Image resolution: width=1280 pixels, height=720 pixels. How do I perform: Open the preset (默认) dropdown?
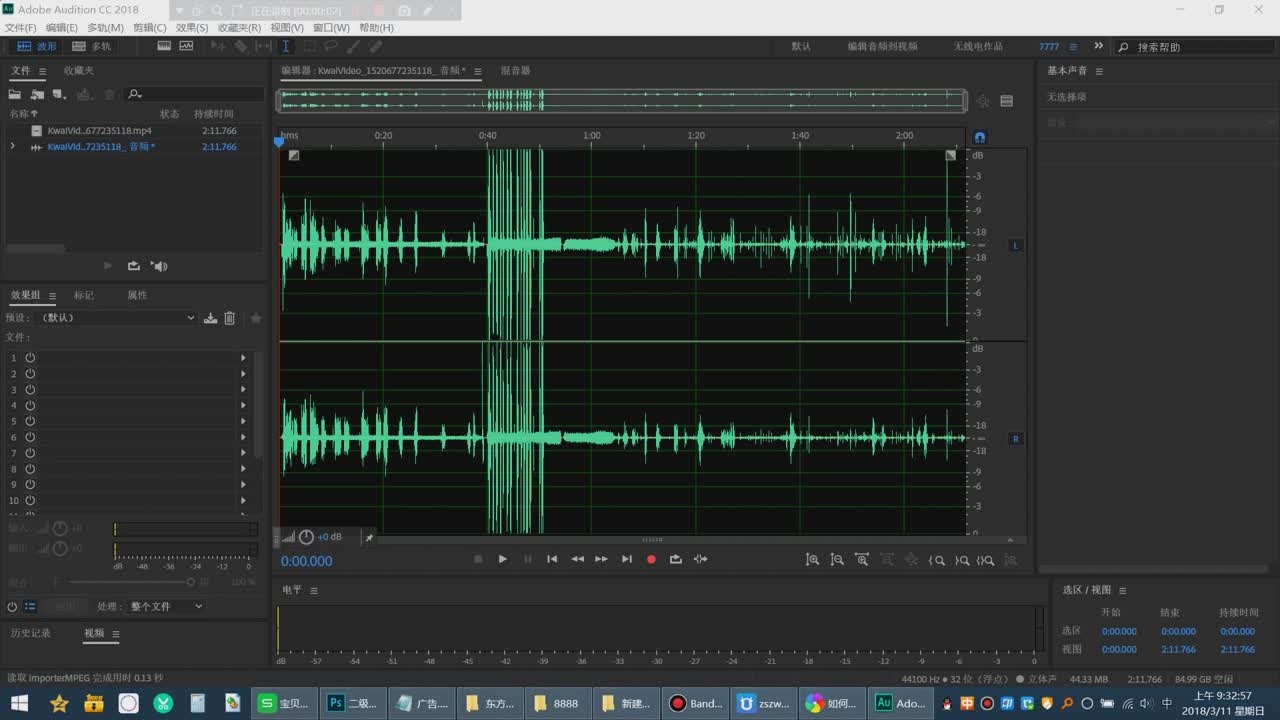[116, 318]
